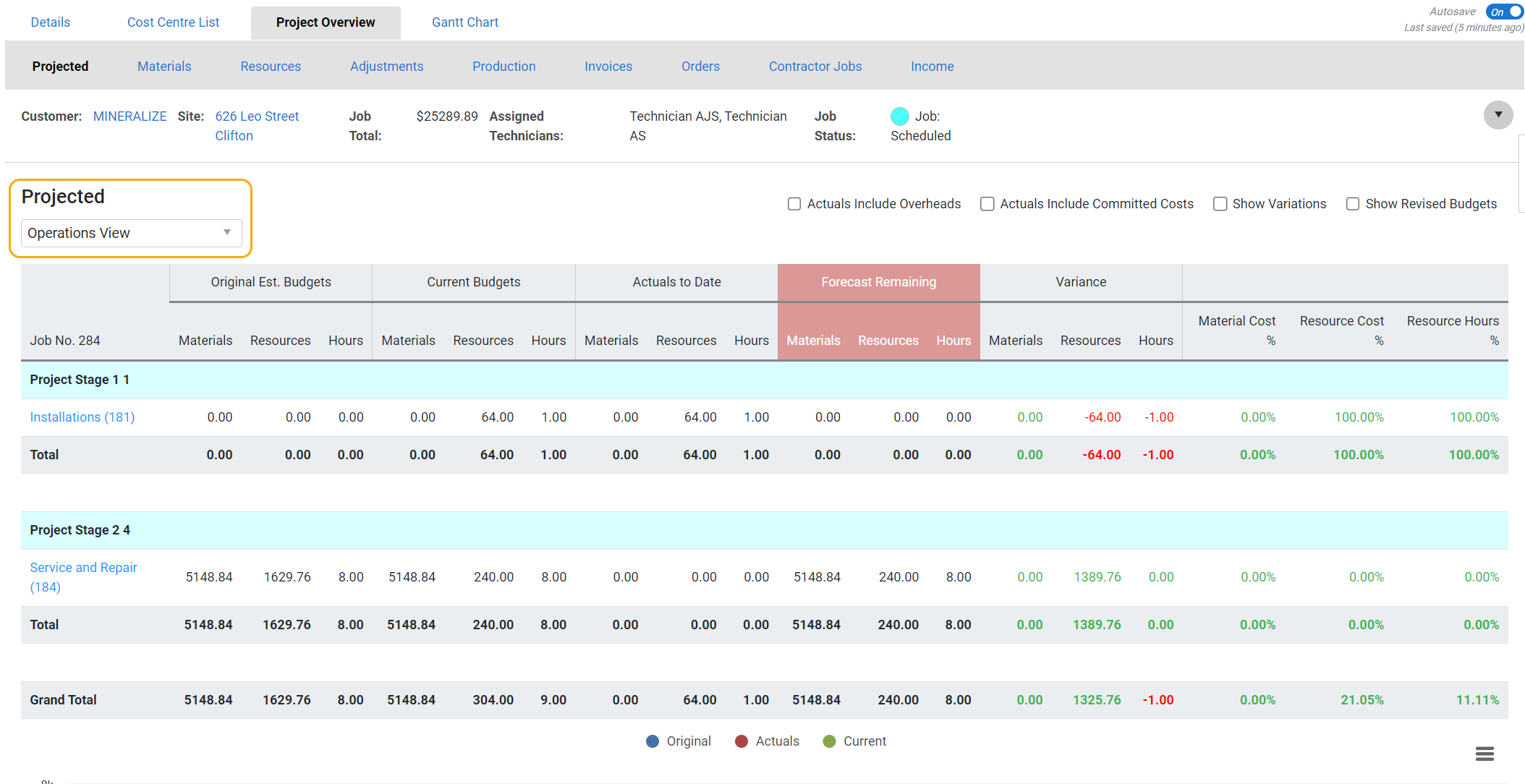Open the Operations View dropdown
Screen dimensions: 1525x784
pyautogui.click(x=131, y=233)
